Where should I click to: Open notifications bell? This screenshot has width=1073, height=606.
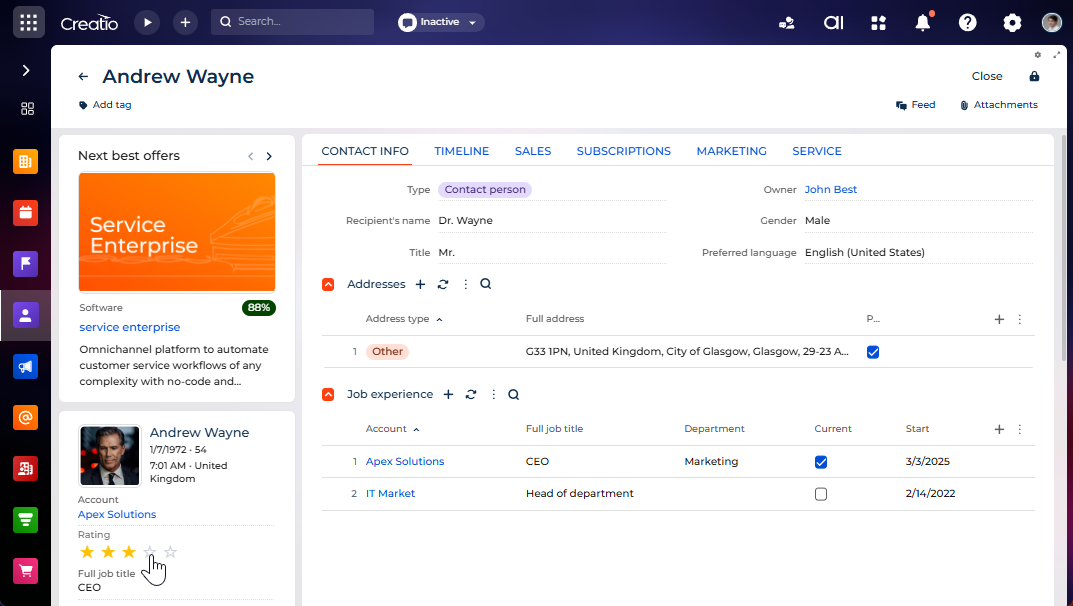click(x=923, y=23)
